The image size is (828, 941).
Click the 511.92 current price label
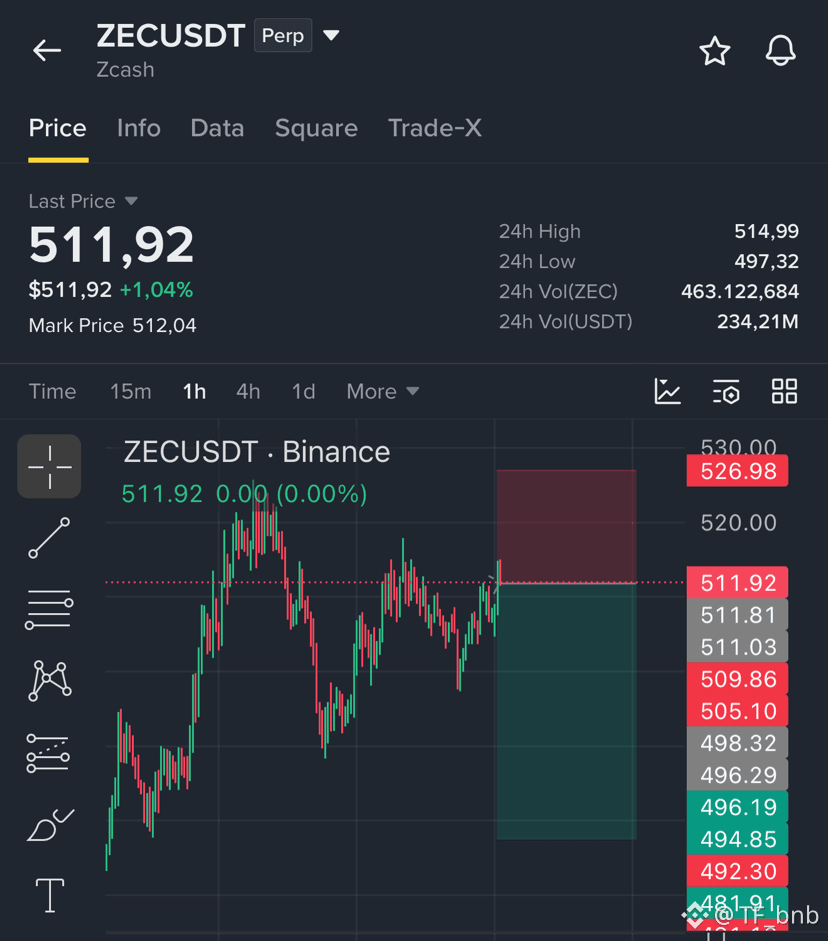tap(737, 583)
